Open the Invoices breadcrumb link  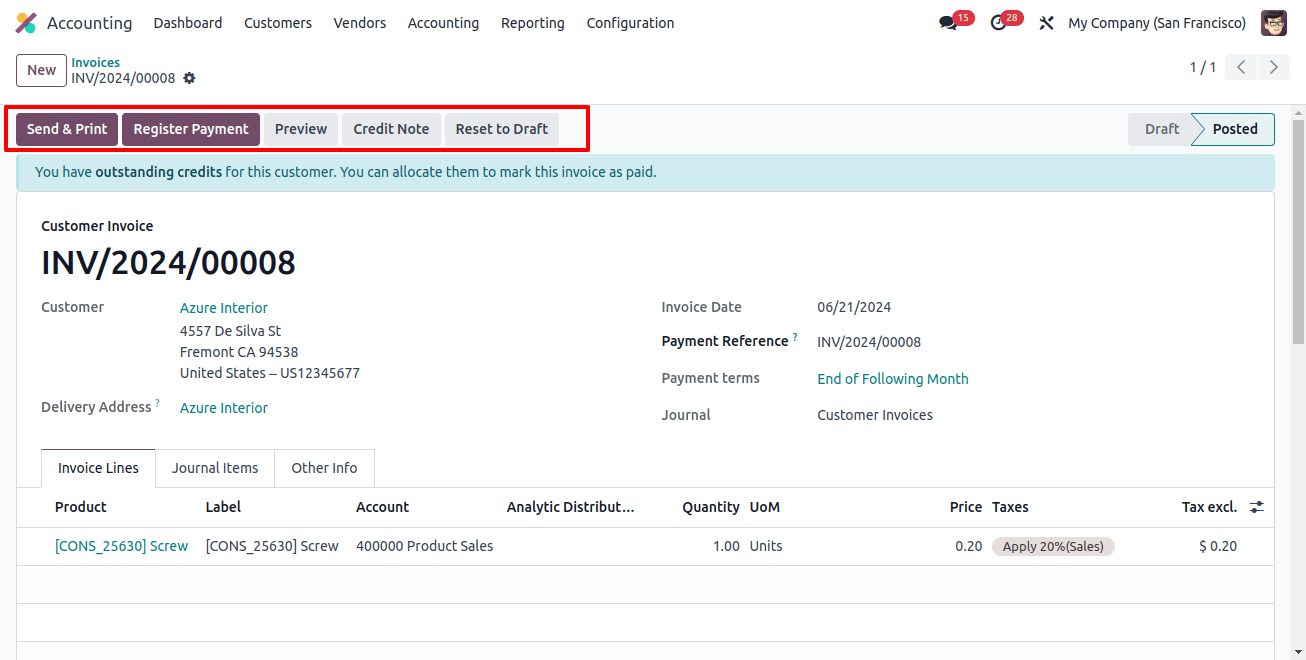point(95,62)
